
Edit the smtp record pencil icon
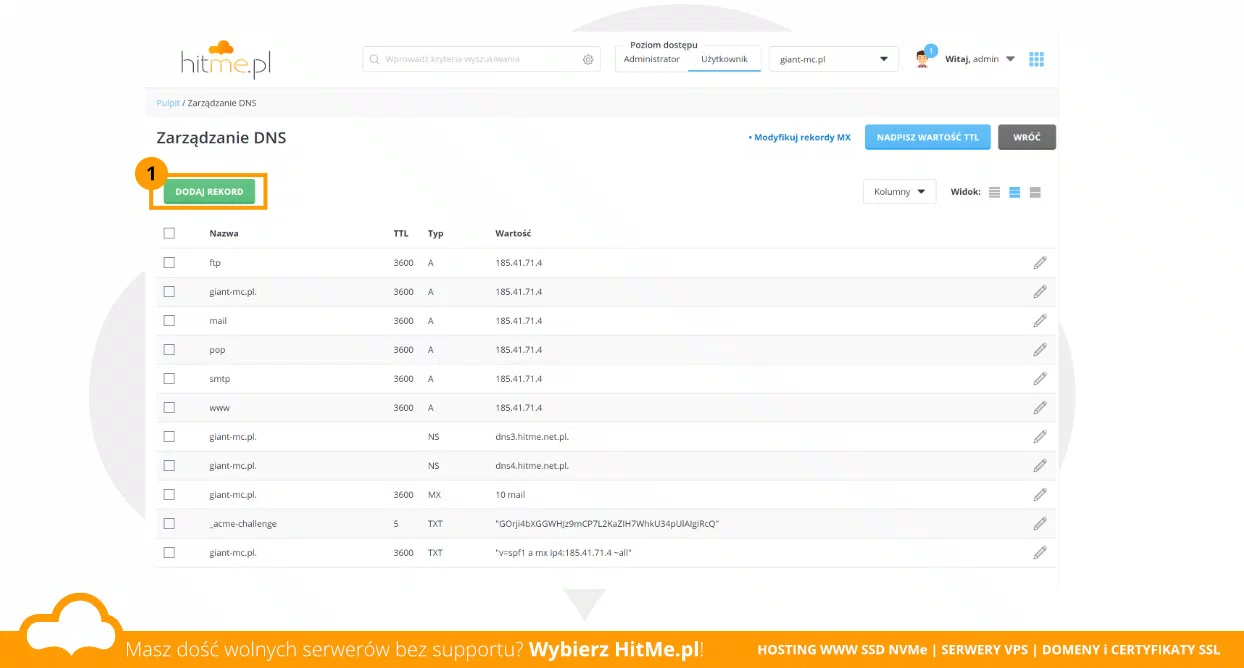[1040, 379]
